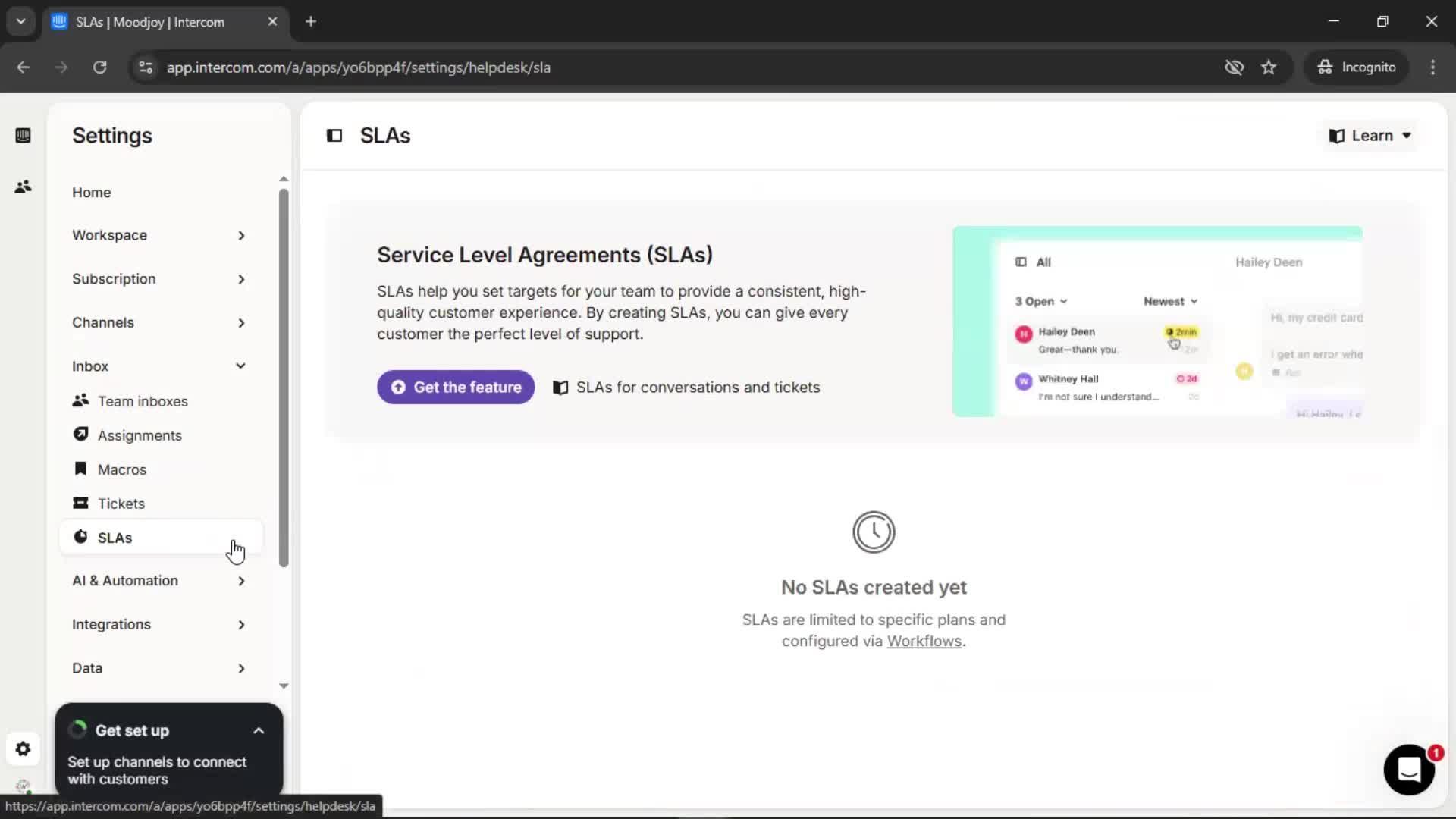Click the sidebar scroll down arrow
The image size is (1456, 819).
[x=284, y=686]
